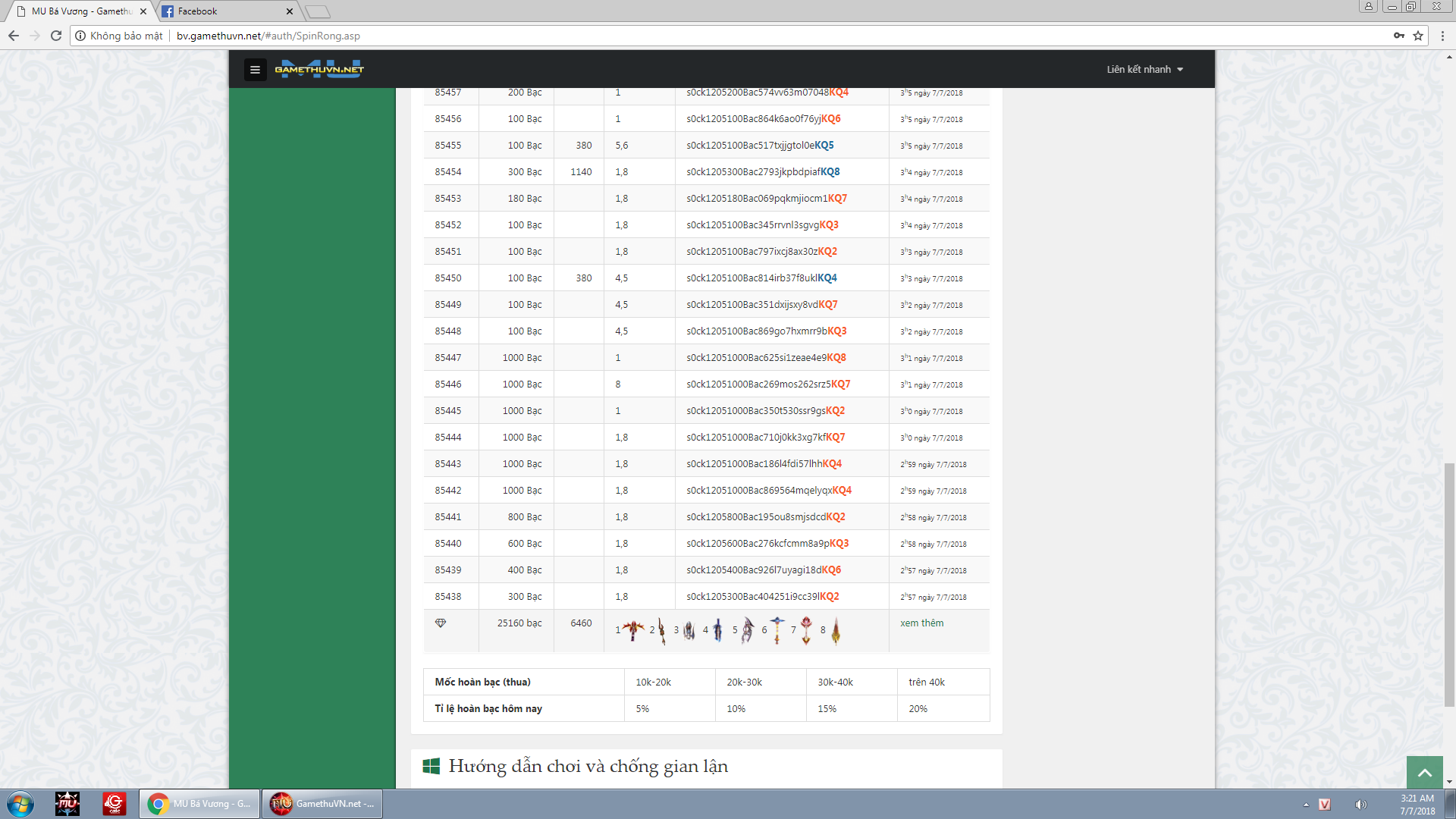Screen dimensions: 1456x819
Task: Click the scroll-to-top green arrow button
Action: tap(1424, 773)
